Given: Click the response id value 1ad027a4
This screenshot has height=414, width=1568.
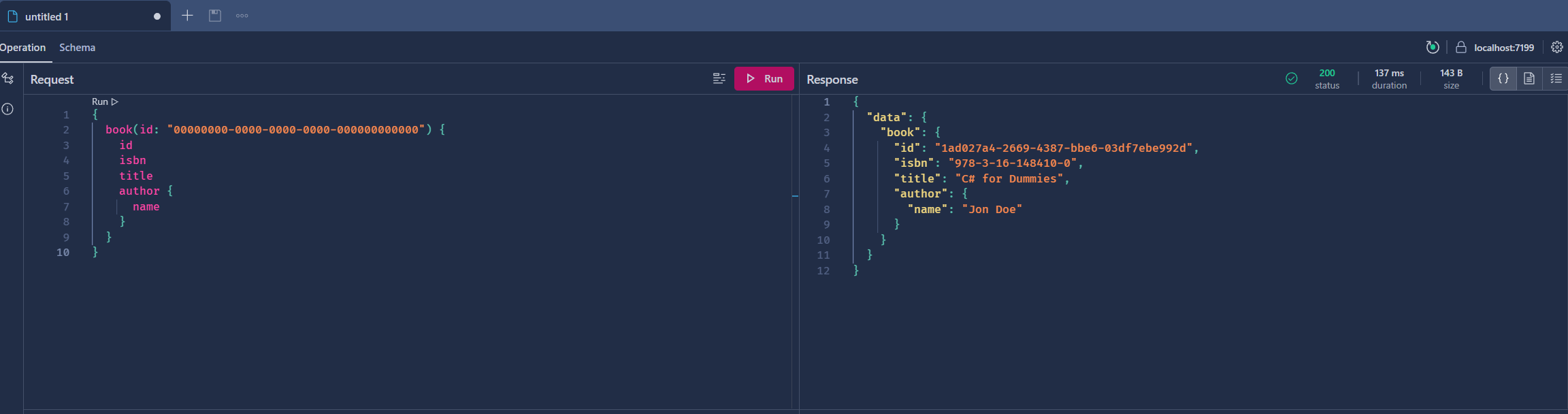Looking at the screenshot, I should (1064, 148).
